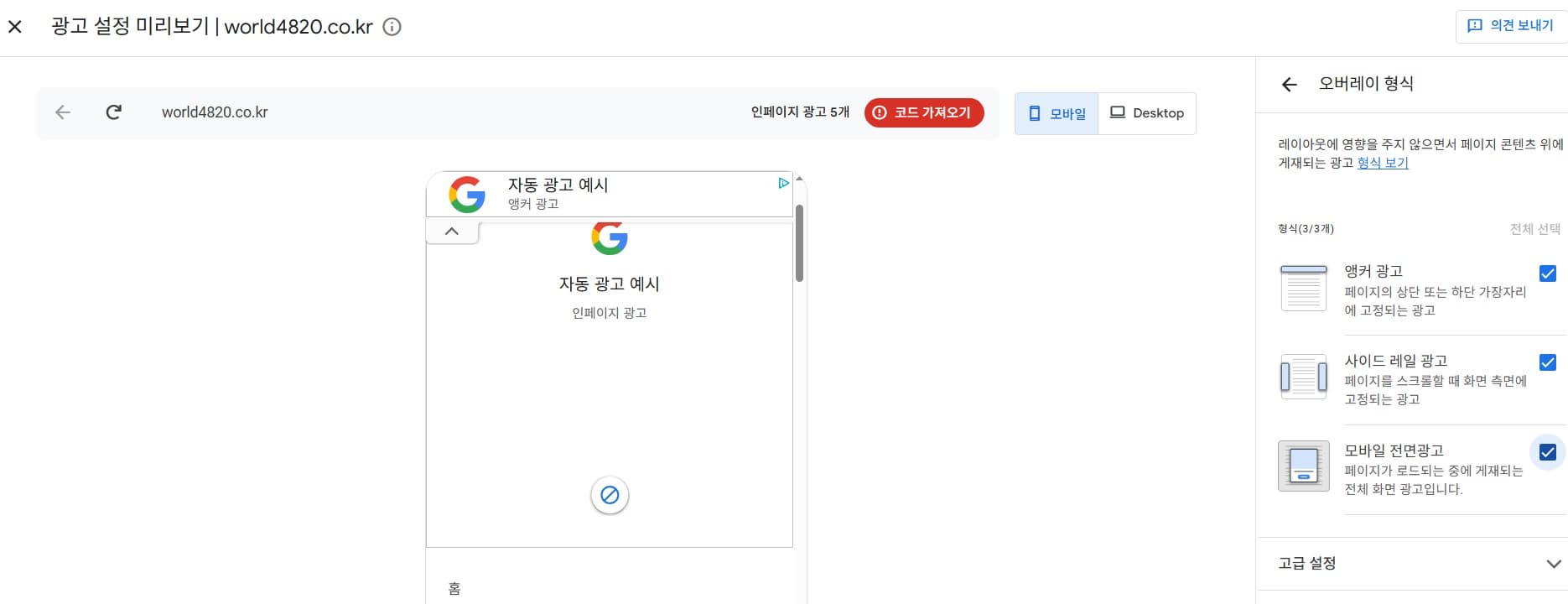The width and height of the screenshot is (1568, 604).
Task: Send feedback with 의견 보내기 button
Action: (1512, 26)
